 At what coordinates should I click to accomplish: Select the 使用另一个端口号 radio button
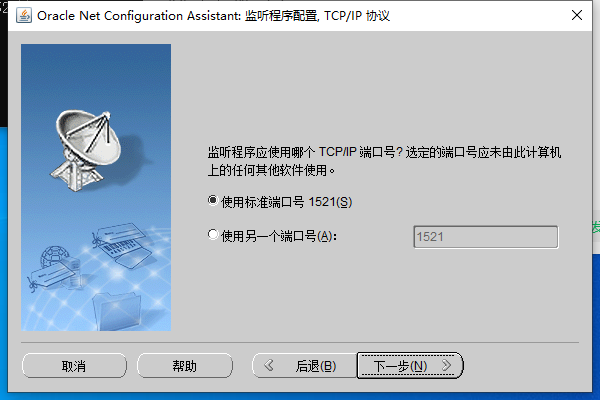[x=213, y=234]
